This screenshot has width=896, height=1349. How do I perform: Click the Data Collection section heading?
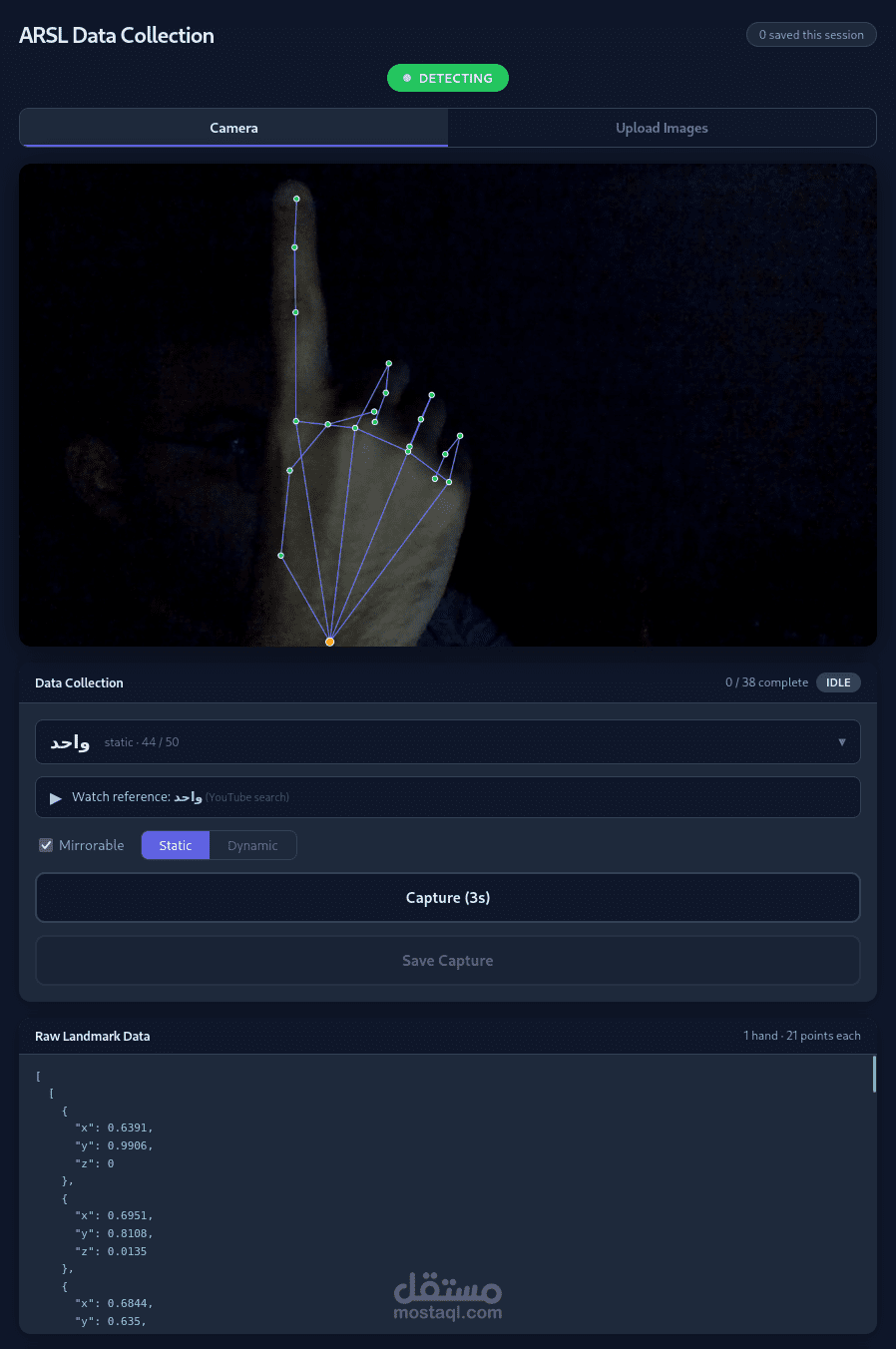[x=79, y=682]
